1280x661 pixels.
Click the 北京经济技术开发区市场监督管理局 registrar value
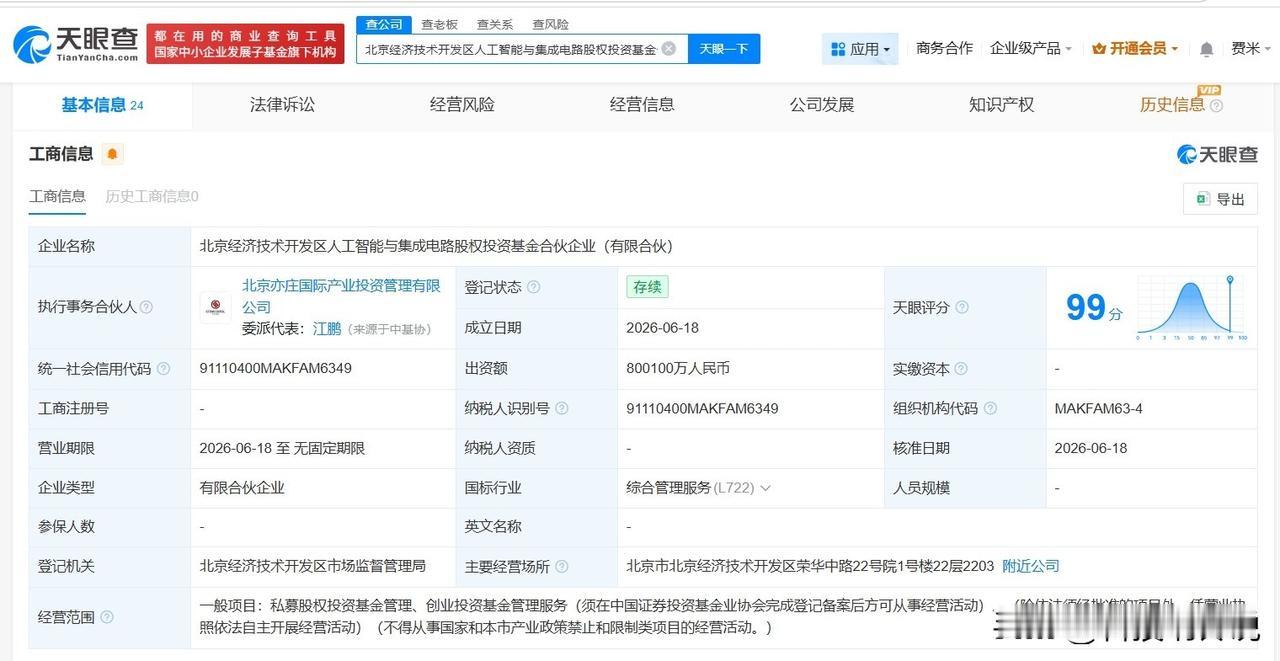coord(313,567)
